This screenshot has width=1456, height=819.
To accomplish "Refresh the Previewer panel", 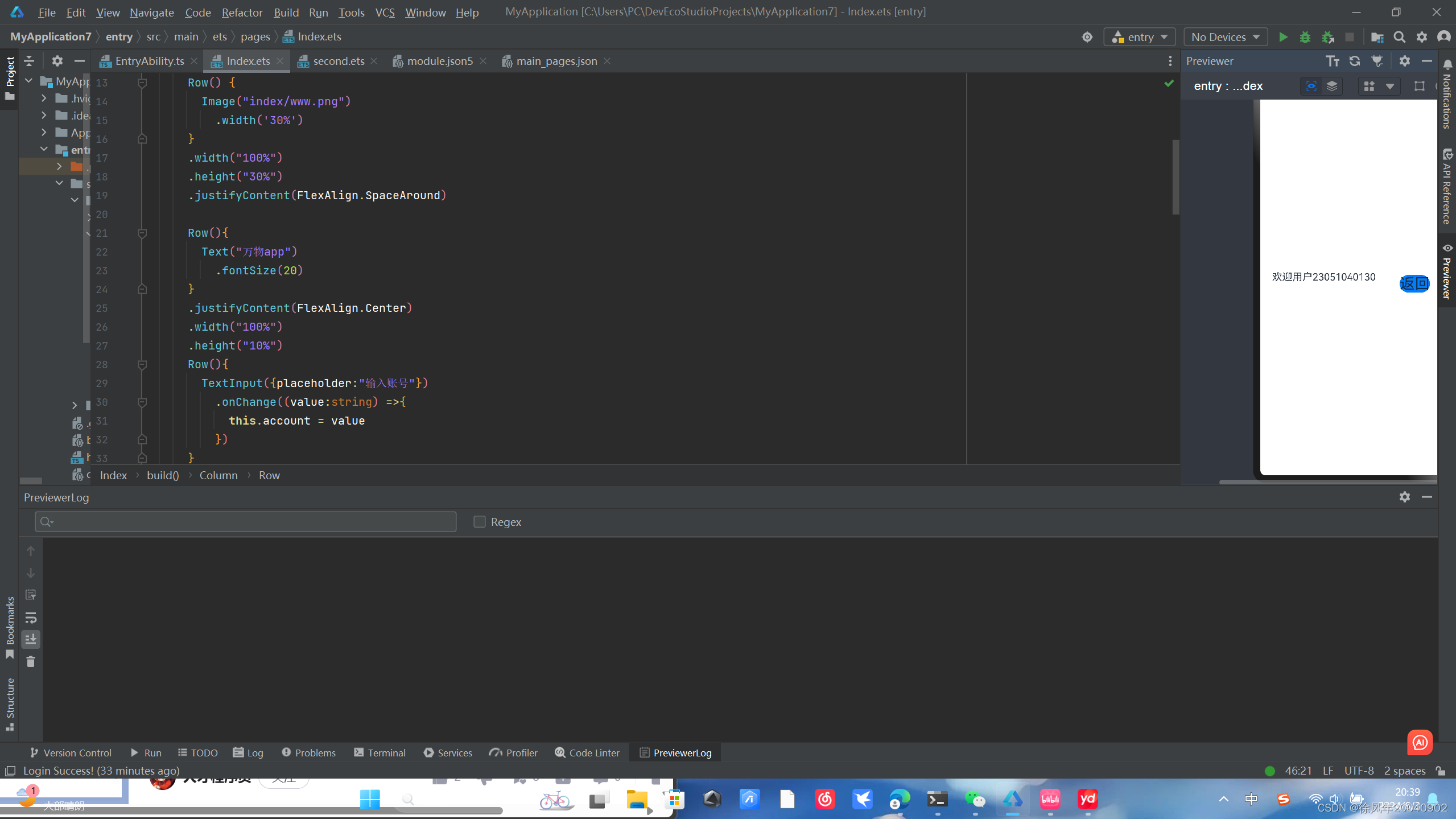I will 1355,61.
